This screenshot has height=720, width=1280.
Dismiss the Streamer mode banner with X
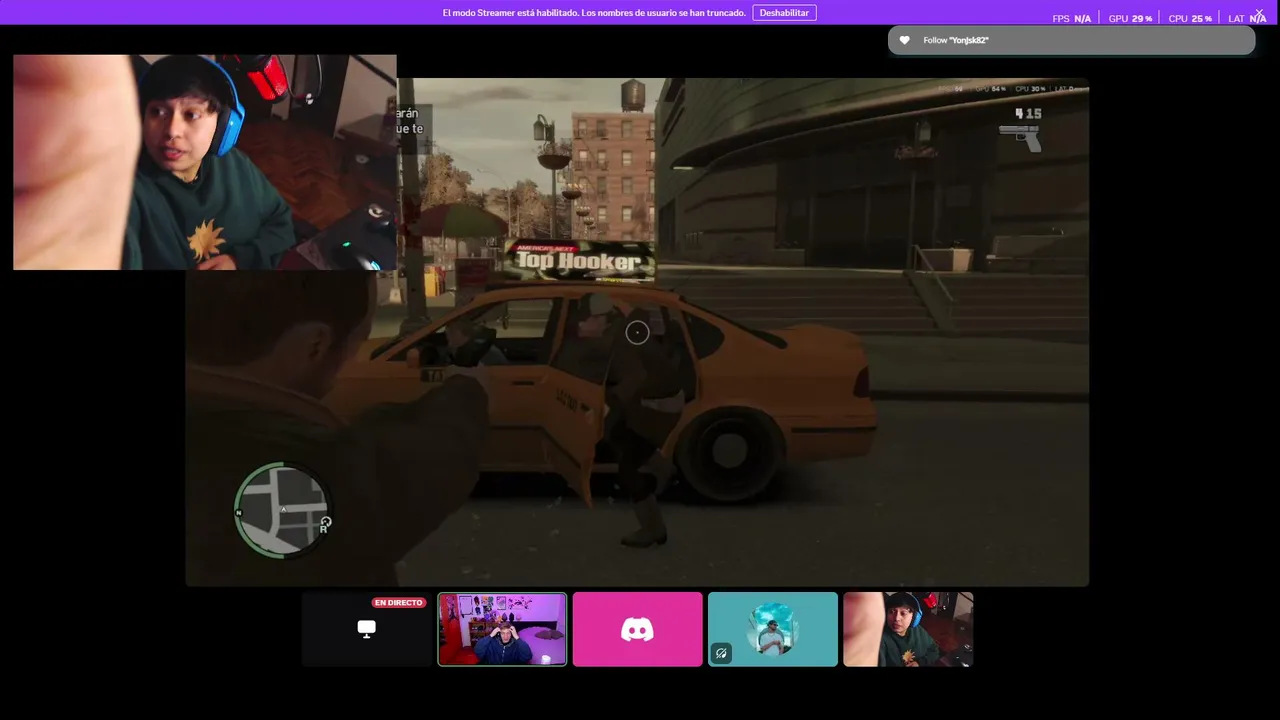click(x=1259, y=13)
